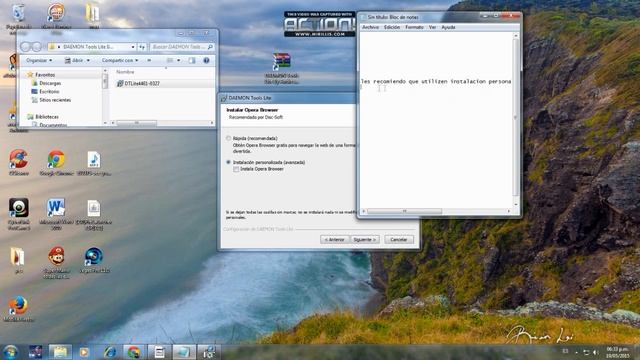Open the clock in the system tray
640x360 pixels.
tap(618, 352)
